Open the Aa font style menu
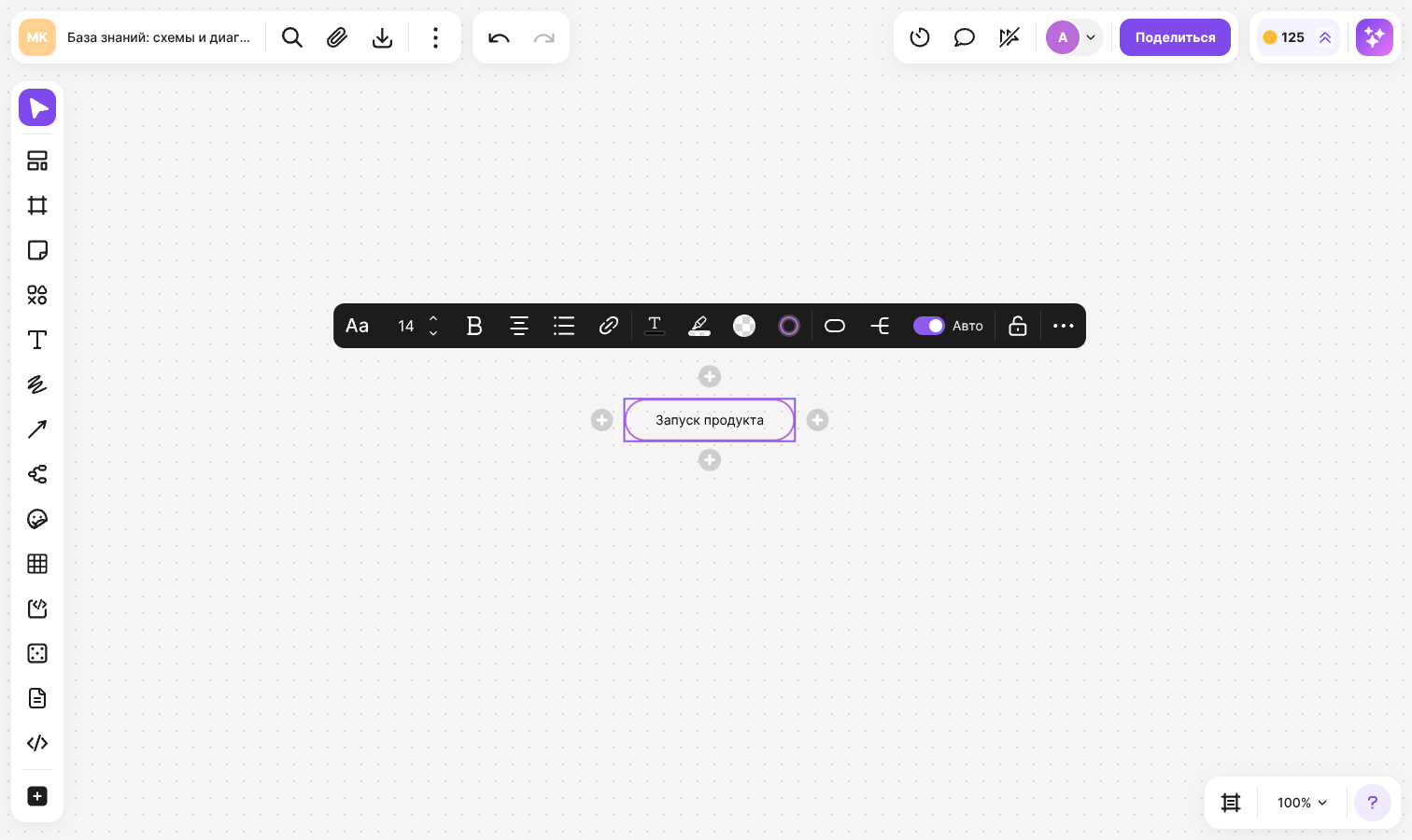 pos(357,326)
